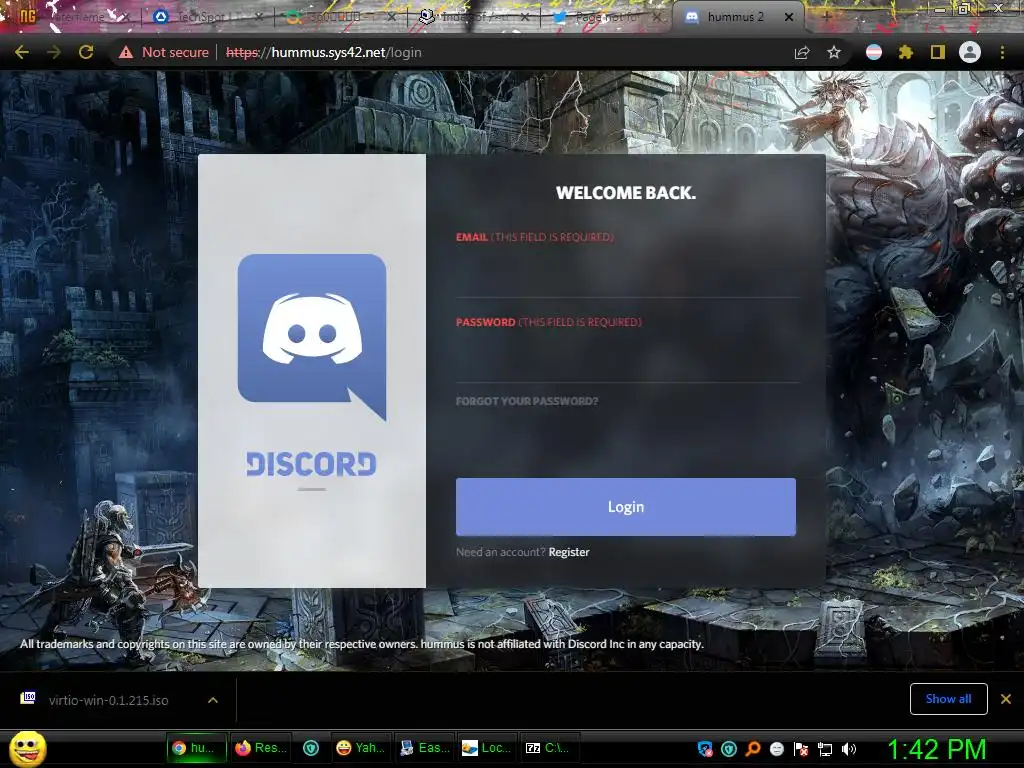Open the Extensions puzzle piece menu
Screen dimensions: 1024x768
coord(905,52)
